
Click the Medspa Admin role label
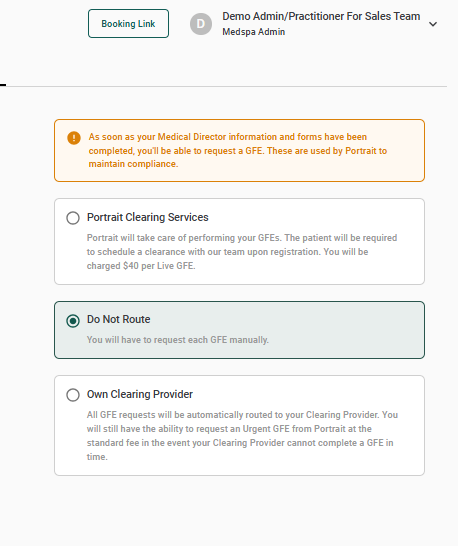click(x=254, y=32)
